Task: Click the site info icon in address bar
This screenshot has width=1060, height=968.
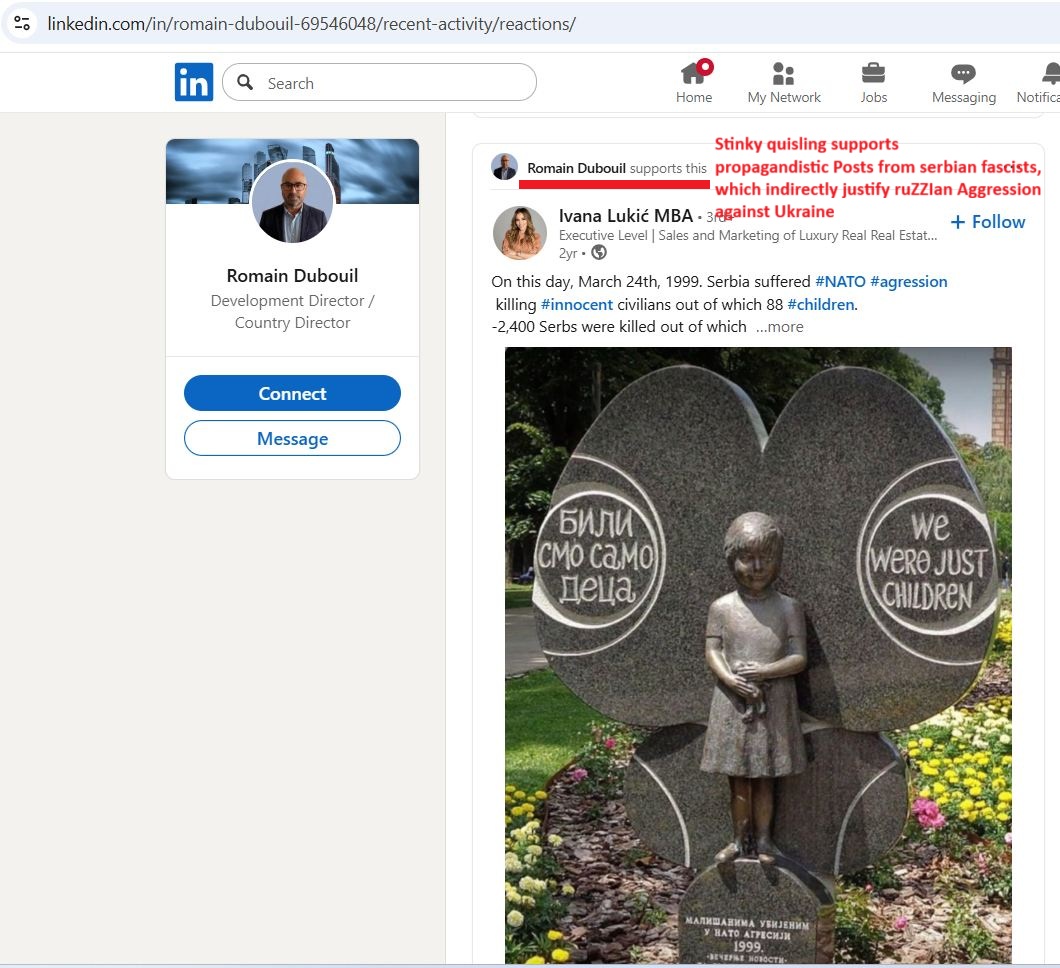Action: pyautogui.click(x=22, y=24)
